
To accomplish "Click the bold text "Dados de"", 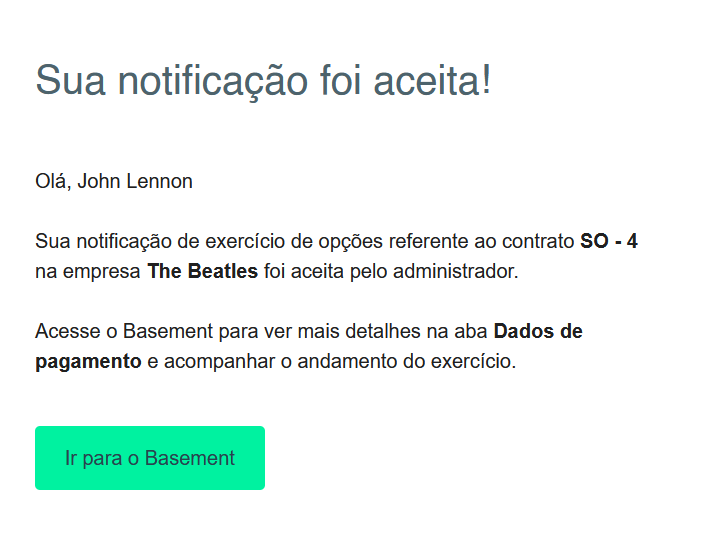I will coord(538,331).
